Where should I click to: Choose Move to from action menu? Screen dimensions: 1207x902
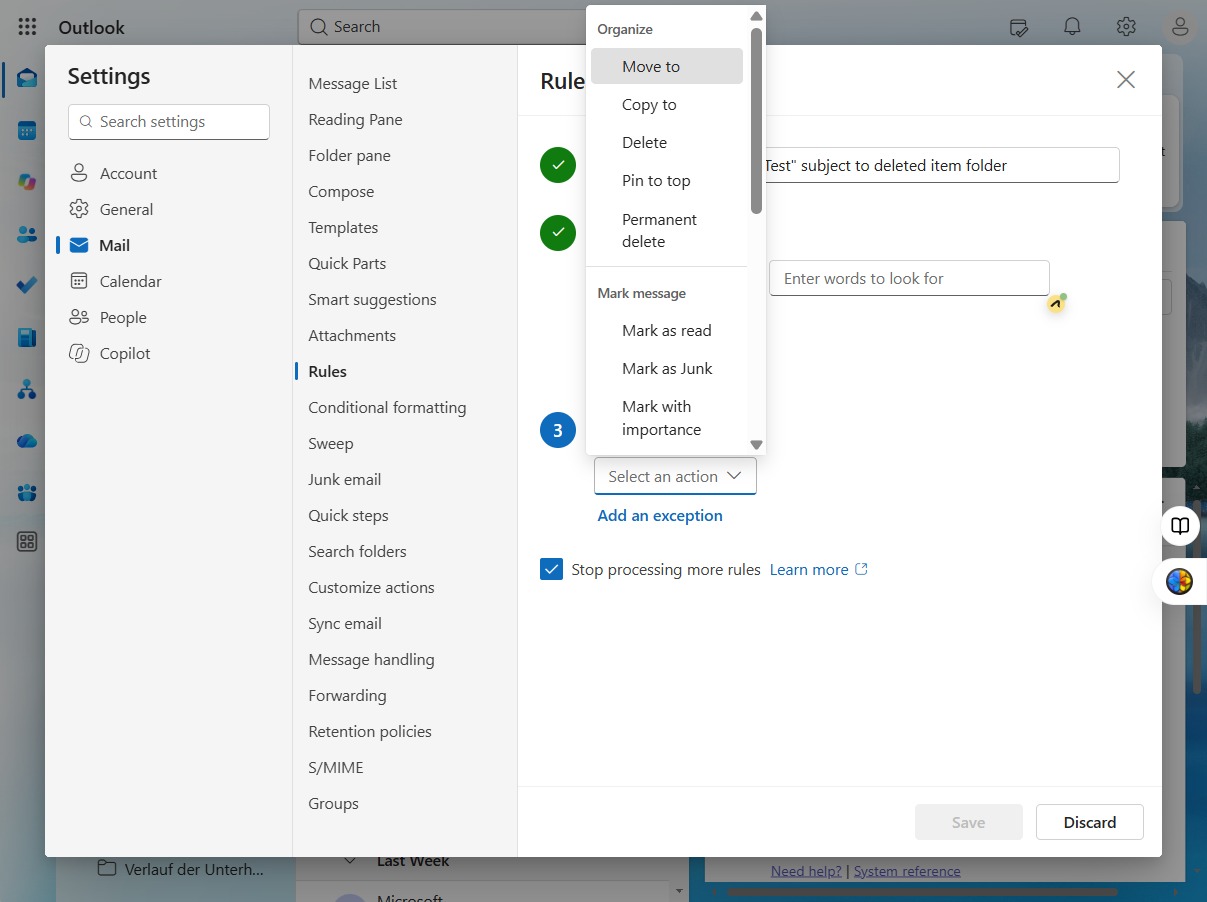tap(667, 66)
